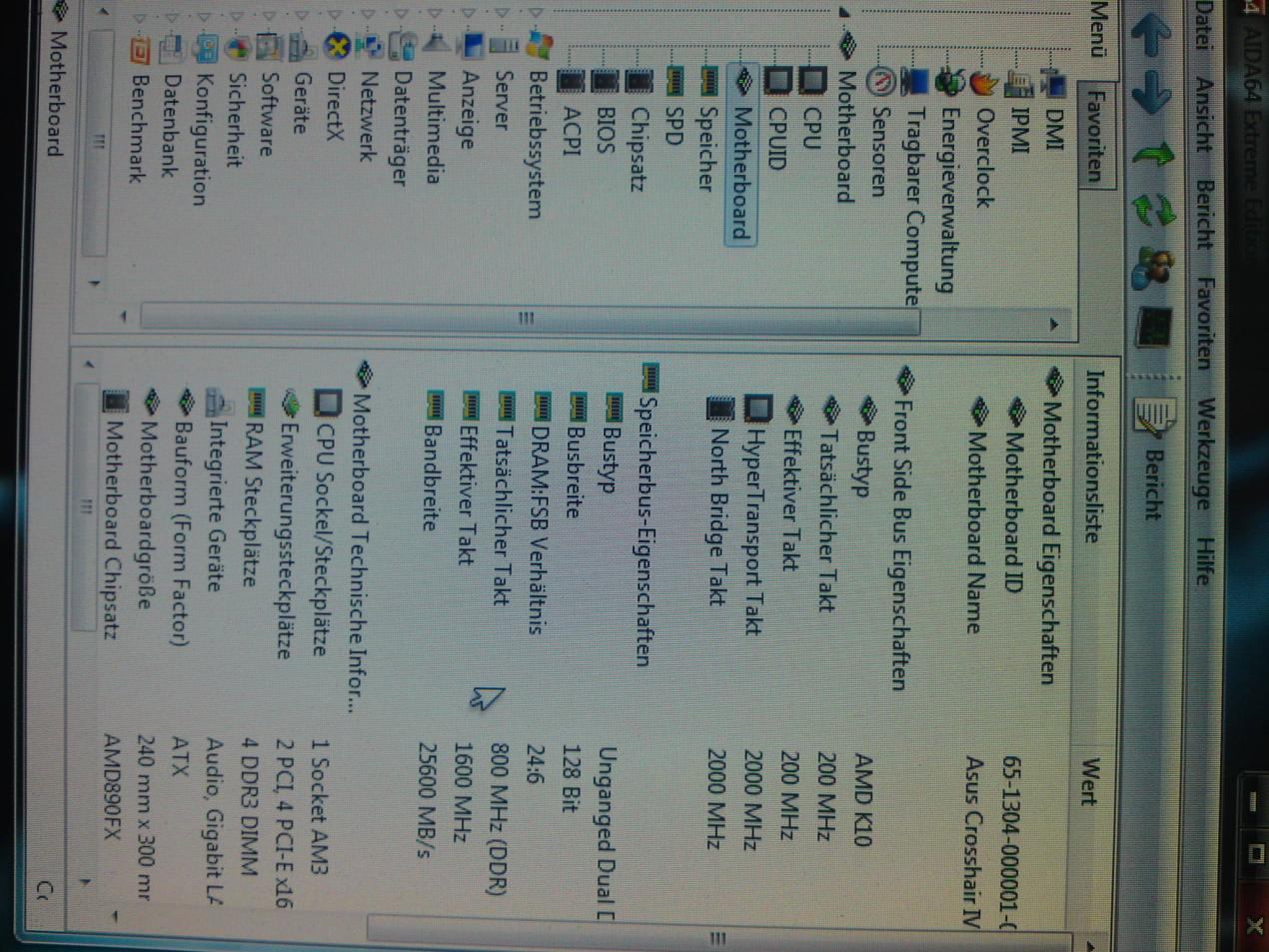Select the ACPI icon in the tree

click(571, 80)
